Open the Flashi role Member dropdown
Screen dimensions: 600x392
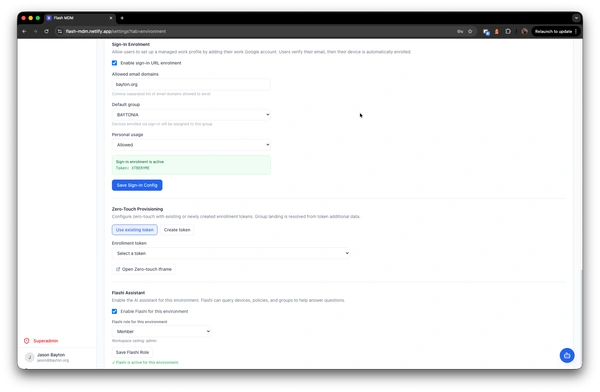161,331
